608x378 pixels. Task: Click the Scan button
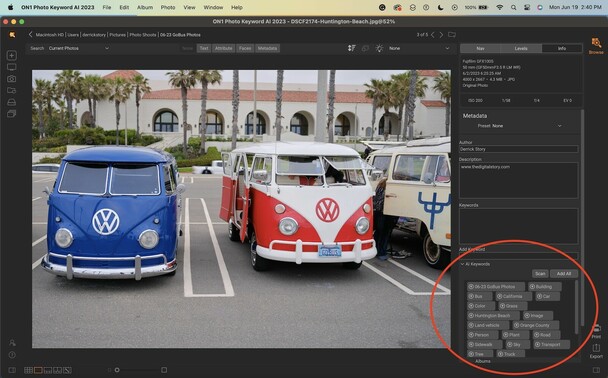[x=540, y=274]
